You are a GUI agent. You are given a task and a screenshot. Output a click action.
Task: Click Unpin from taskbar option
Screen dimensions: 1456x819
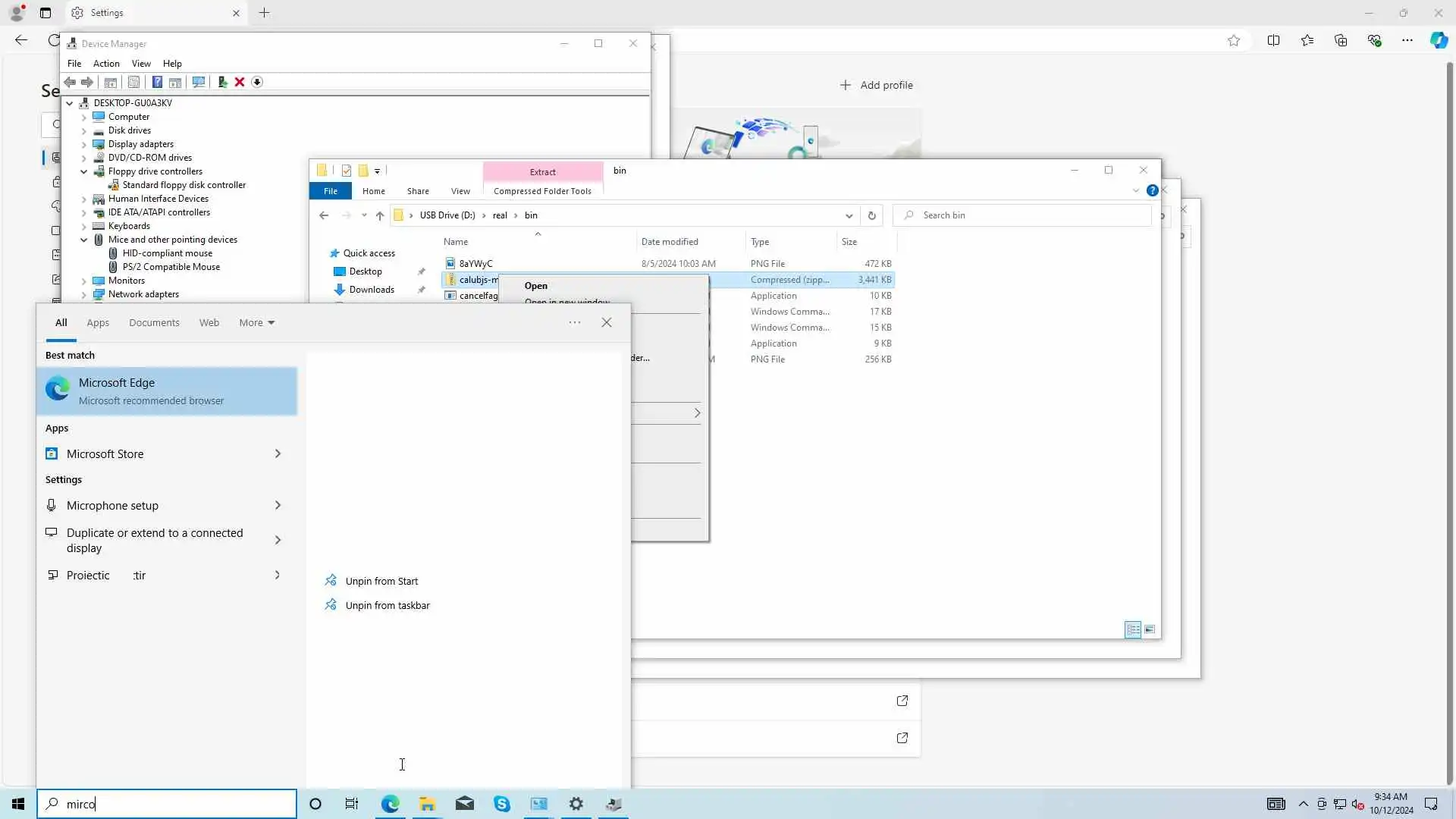click(387, 605)
